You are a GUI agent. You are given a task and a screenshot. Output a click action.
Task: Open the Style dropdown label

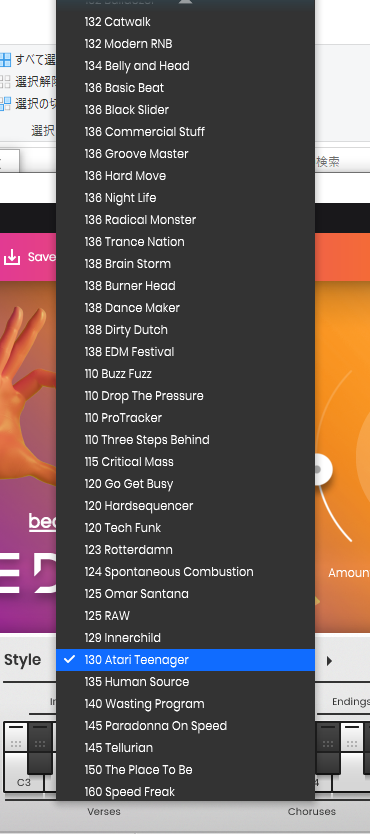22,660
